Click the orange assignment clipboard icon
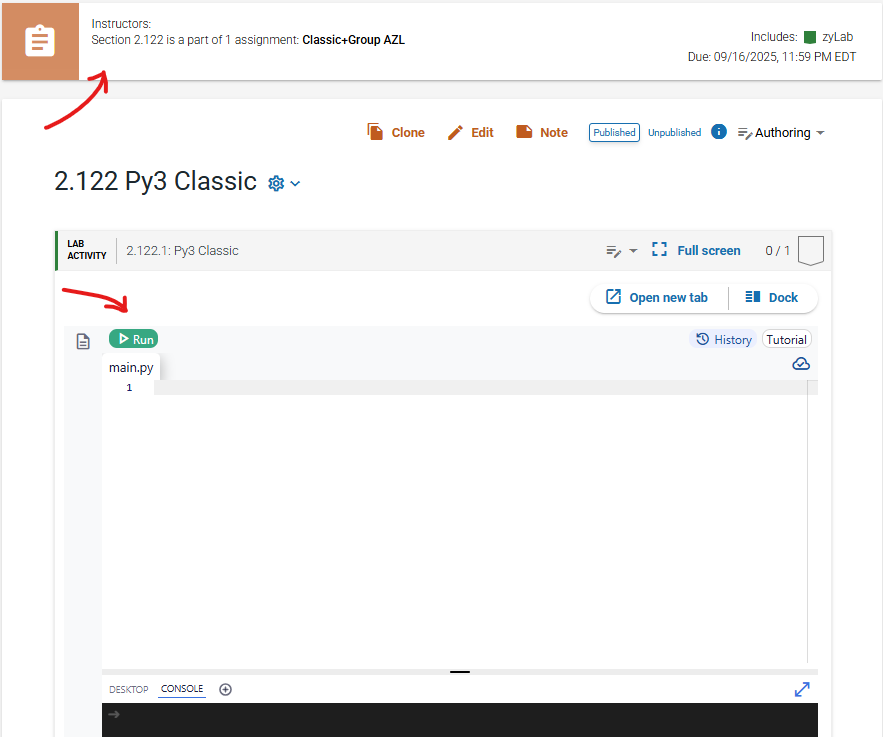Viewport: 883px width, 737px height. coord(40,41)
